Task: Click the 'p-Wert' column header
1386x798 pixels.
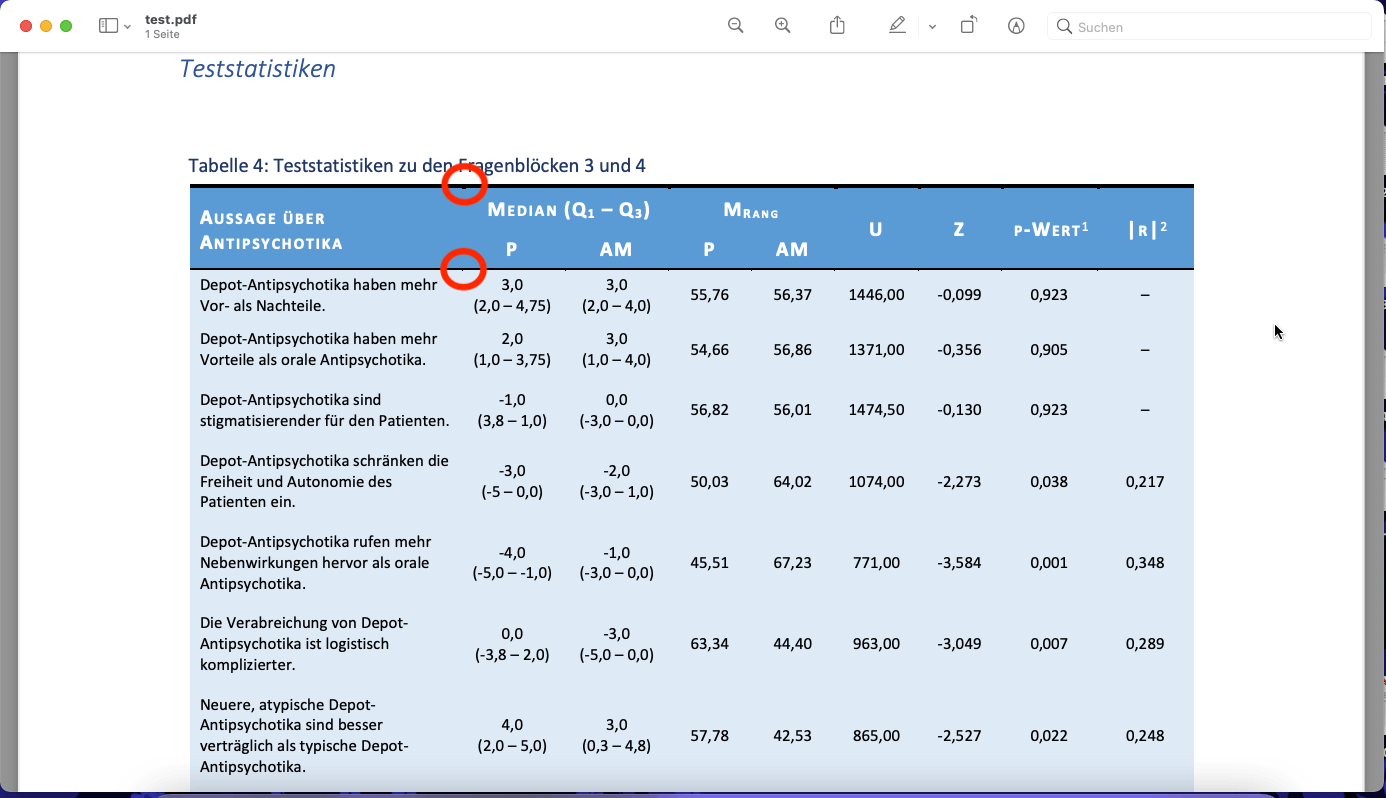Action: pyautogui.click(x=1051, y=229)
